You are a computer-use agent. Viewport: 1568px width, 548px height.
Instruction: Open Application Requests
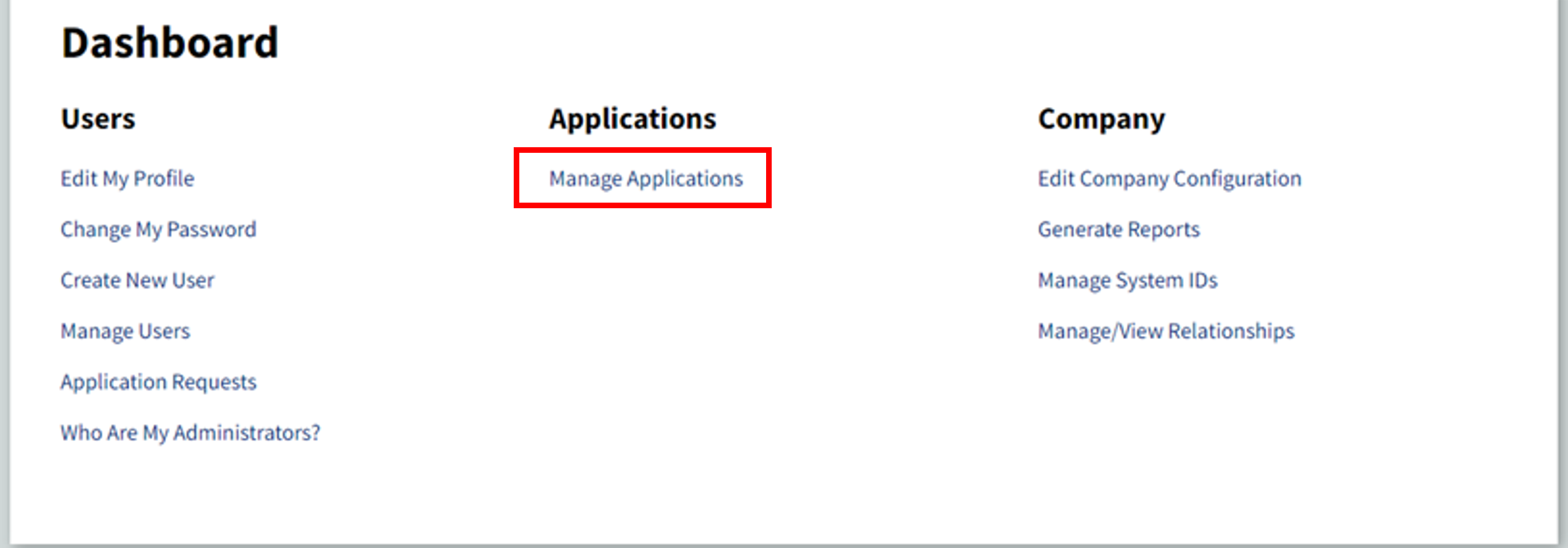click(x=158, y=383)
